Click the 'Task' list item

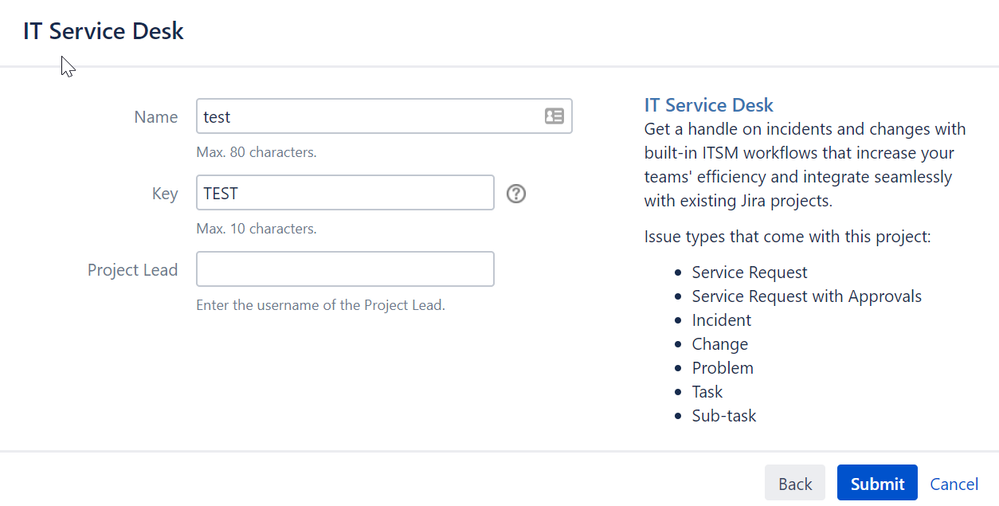click(707, 391)
